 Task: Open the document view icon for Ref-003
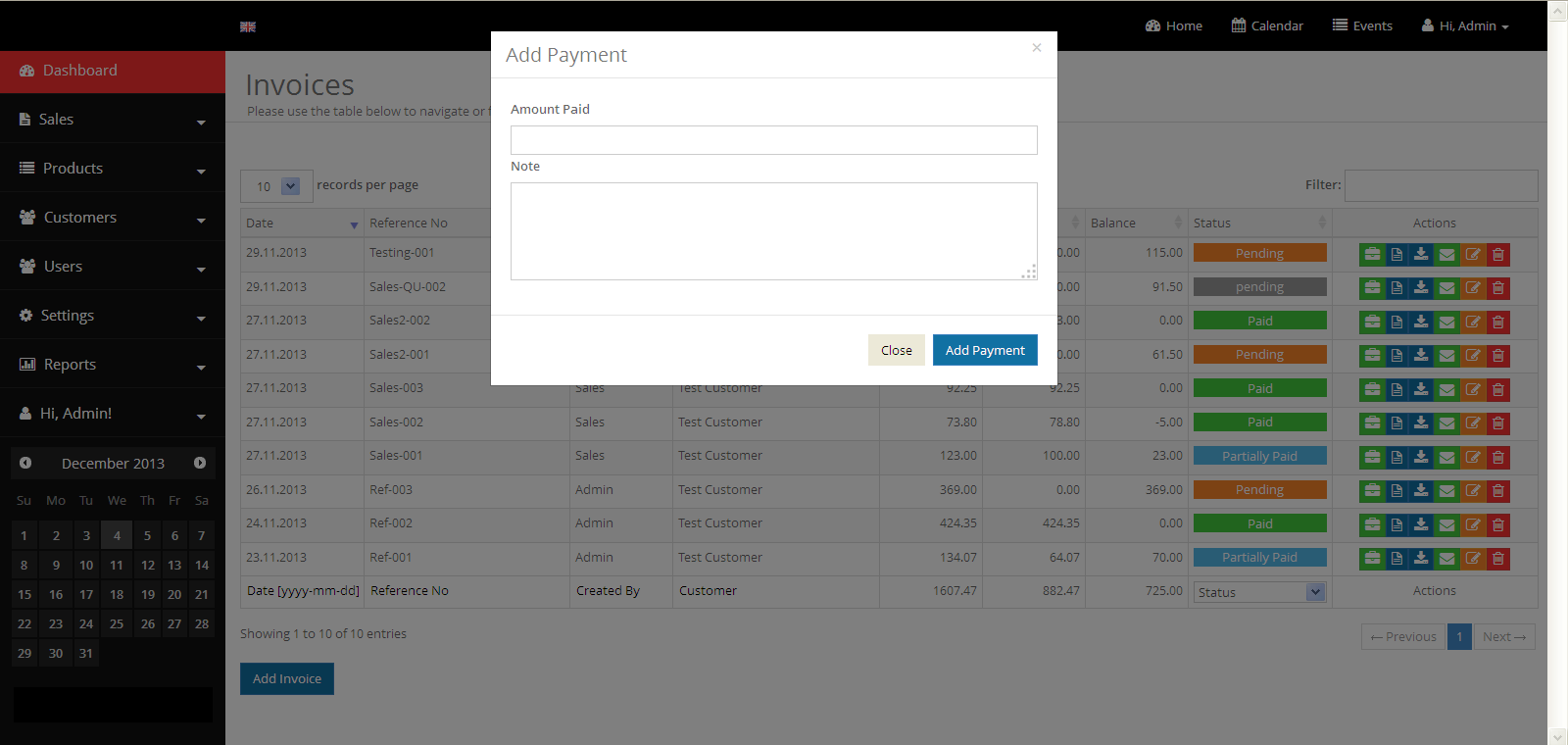[x=1396, y=491]
